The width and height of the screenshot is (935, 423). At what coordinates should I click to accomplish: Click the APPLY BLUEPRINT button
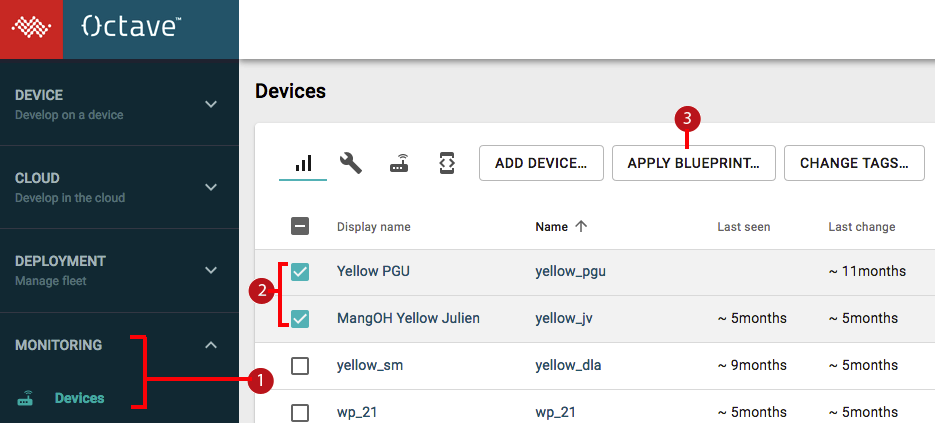click(693, 163)
